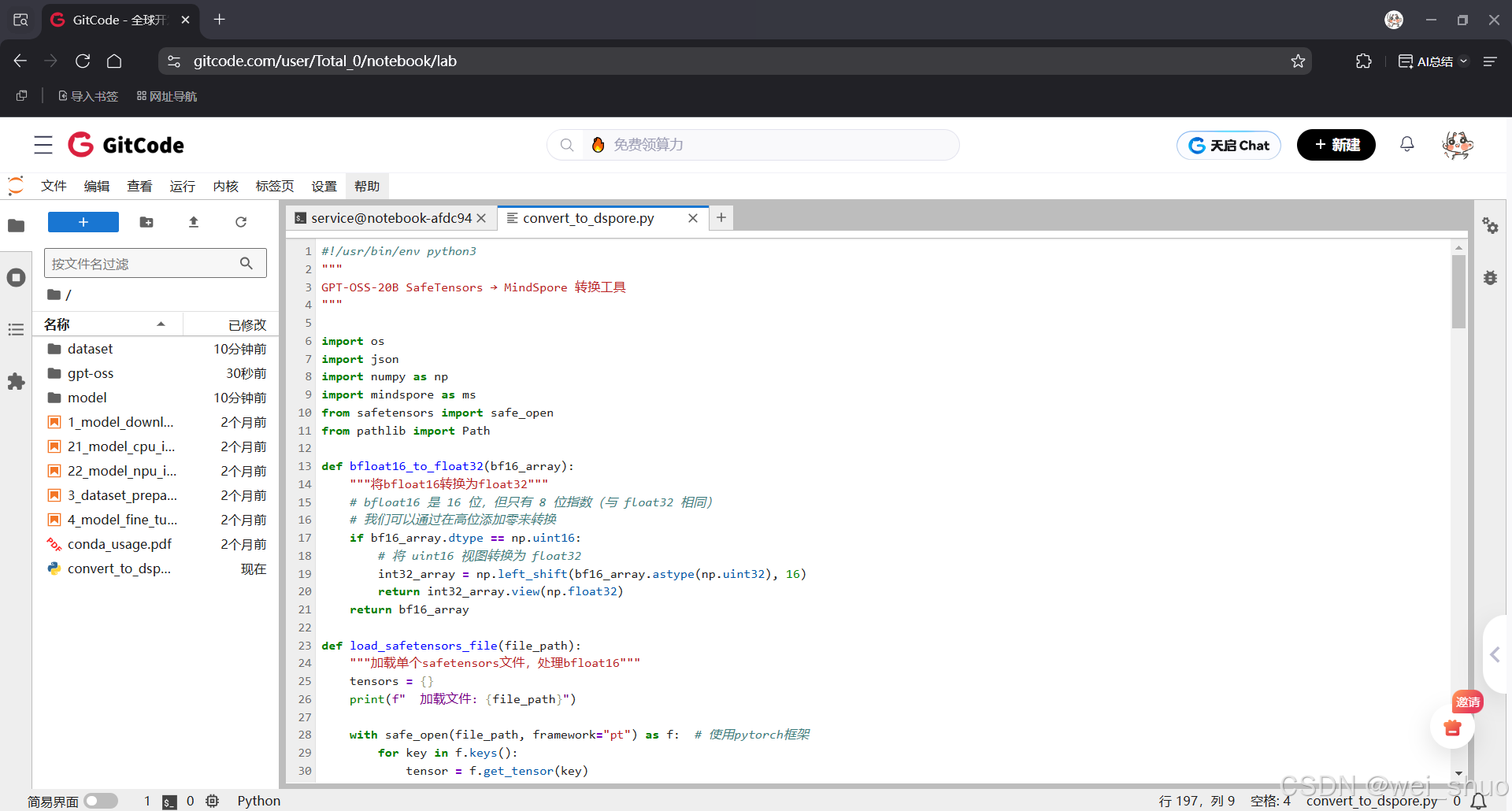Open notifications bell in GitCode header
The height and width of the screenshot is (811, 1512).
pos(1407,144)
